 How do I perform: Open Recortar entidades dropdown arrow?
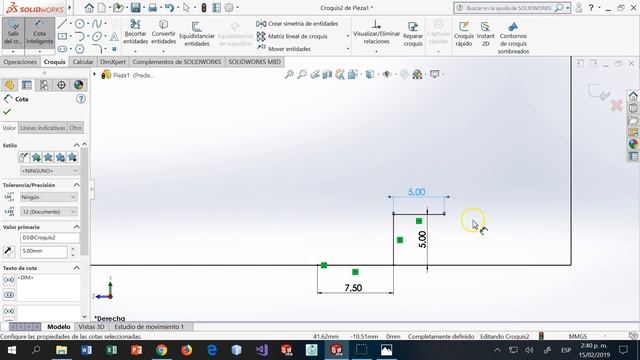[135, 51]
